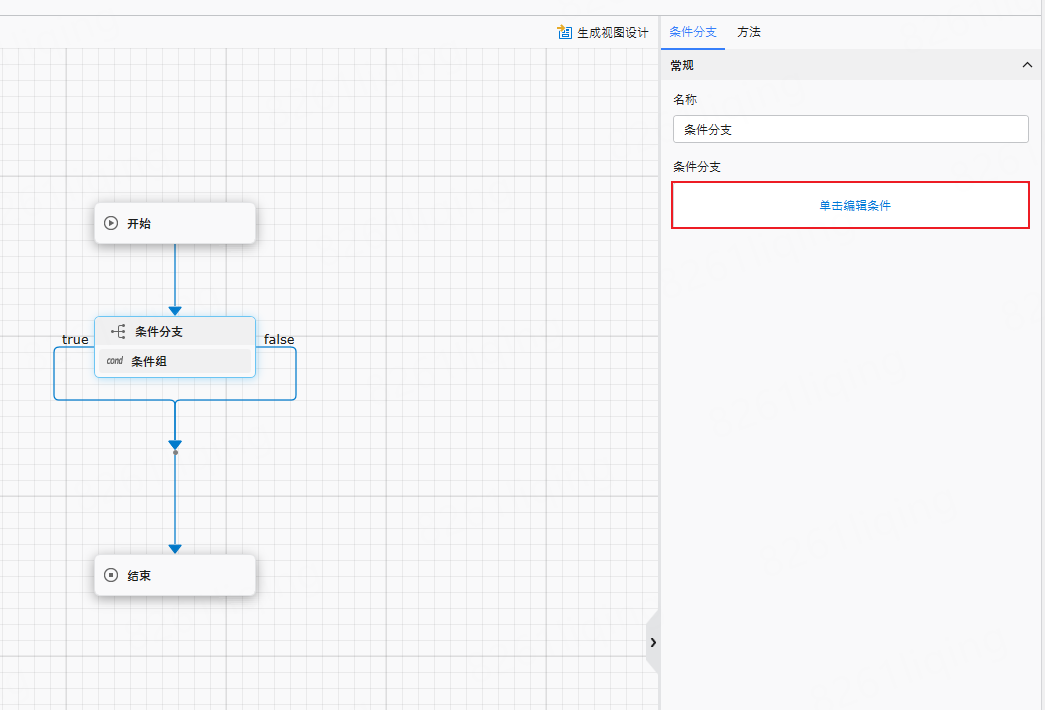Focus the 名称 input field
The image size is (1045, 710).
pos(850,129)
